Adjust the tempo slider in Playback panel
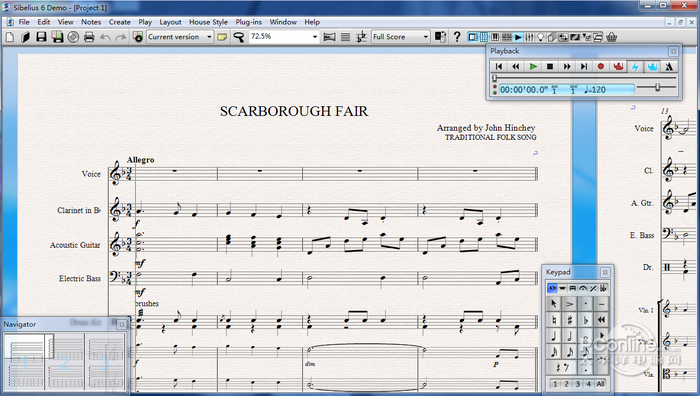The width and height of the screenshot is (700, 396). click(x=657, y=88)
